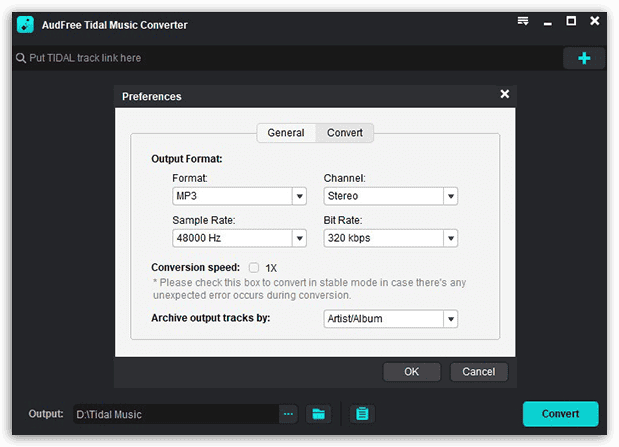Click the Conversion speed label
This screenshot has width=619, height=447.
(x=195, y=267)
